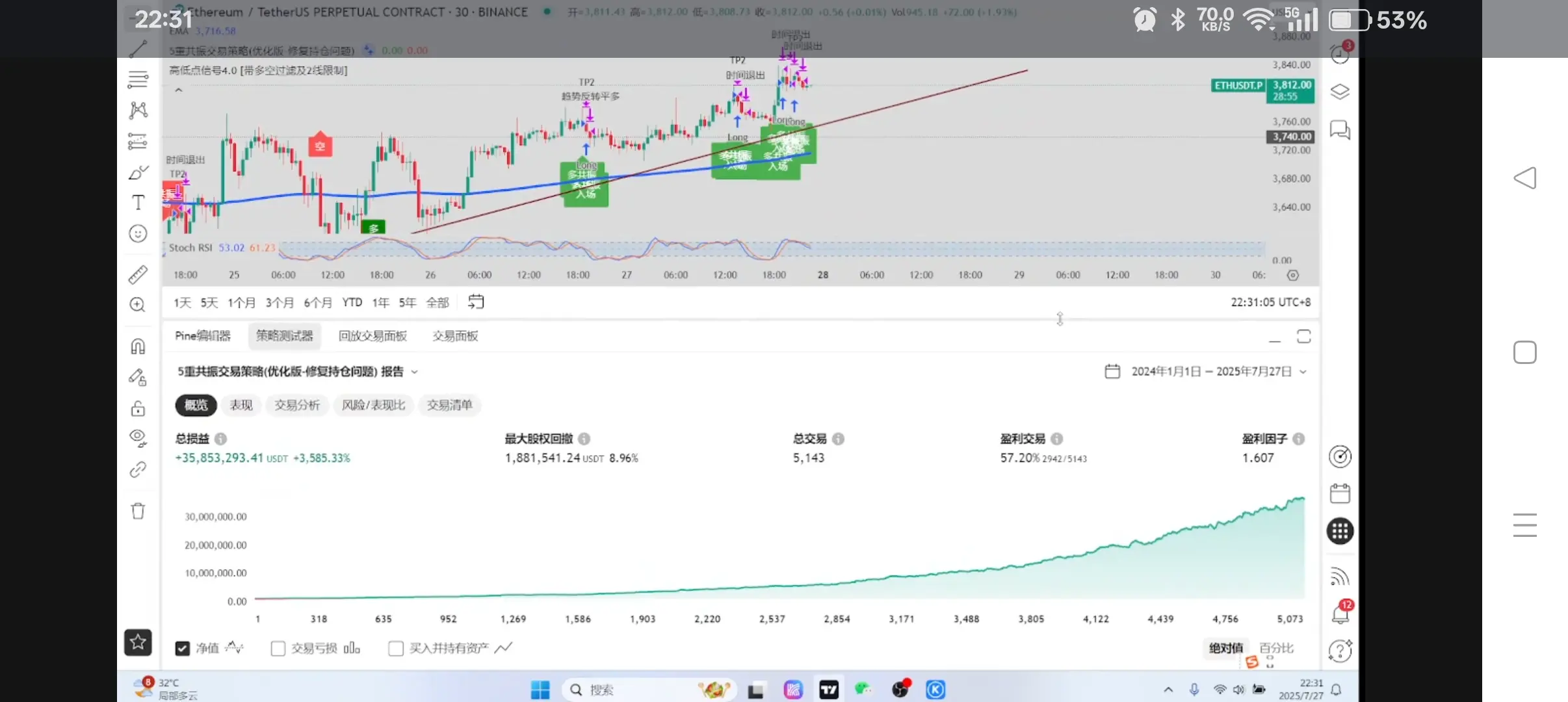Click the go to date icon
This screenshot has width=1568, height=702.
click(x=476, y=302)
